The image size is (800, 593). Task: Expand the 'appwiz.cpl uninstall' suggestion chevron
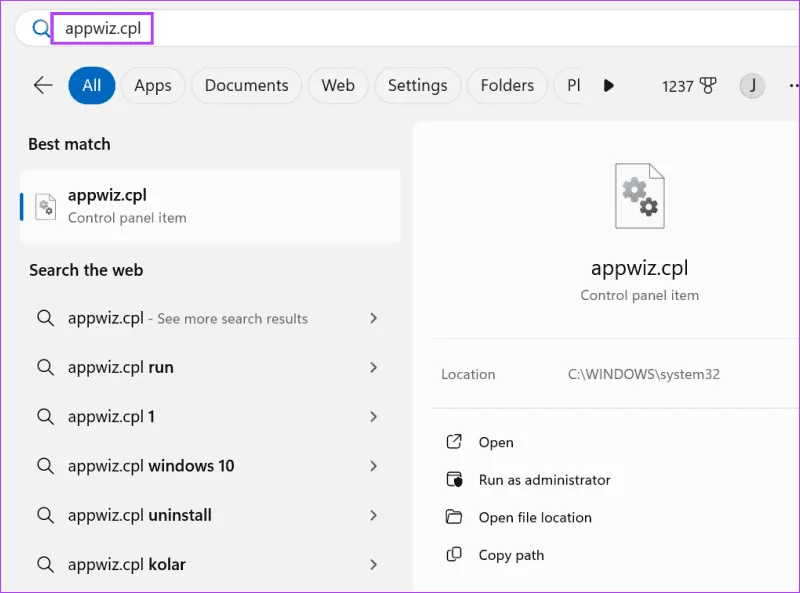point(373,515)
